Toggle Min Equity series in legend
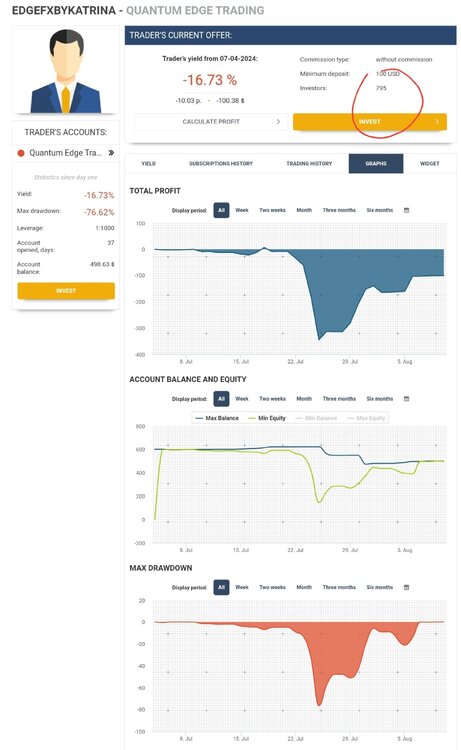Viewport: 461px width, 750px height. tap(267, 418)
